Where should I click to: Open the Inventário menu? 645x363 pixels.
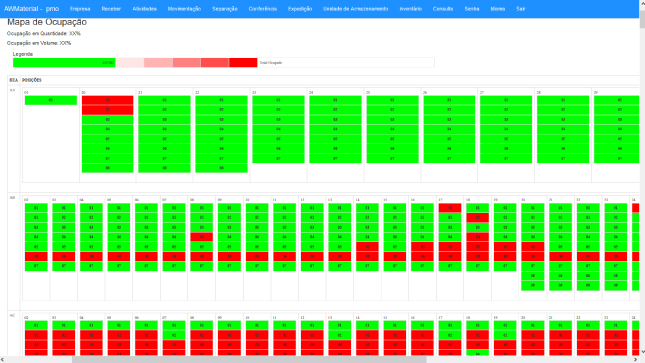tap(411, 9)
